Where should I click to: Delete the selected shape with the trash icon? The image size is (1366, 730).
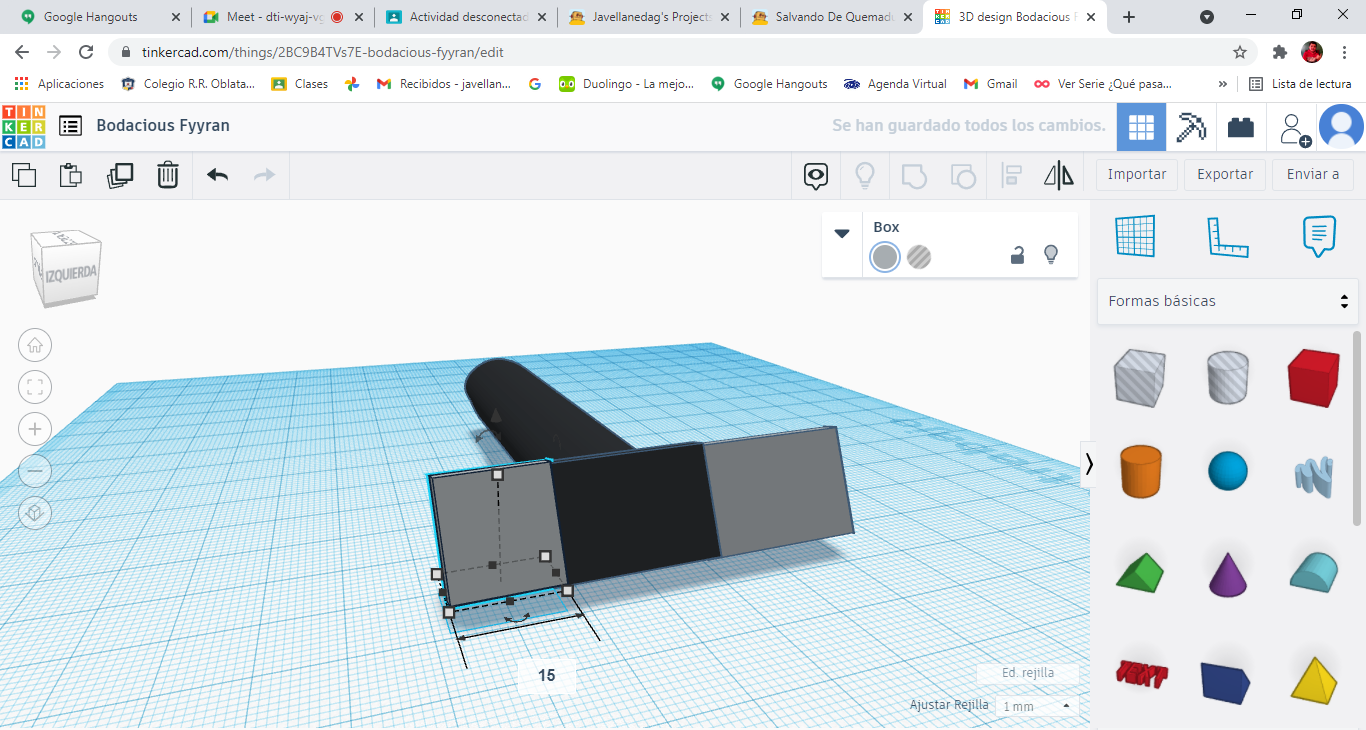point(168,175)
